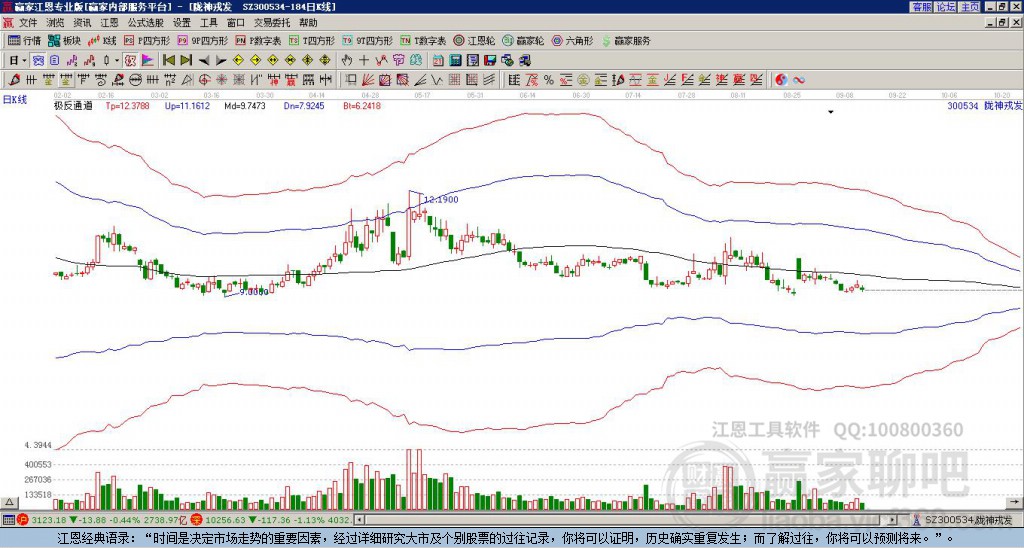Image resolution: width=1024 pixels, height=548 pixels.
Task: Click the 论坛 forum link
Action: pos(945,7)
